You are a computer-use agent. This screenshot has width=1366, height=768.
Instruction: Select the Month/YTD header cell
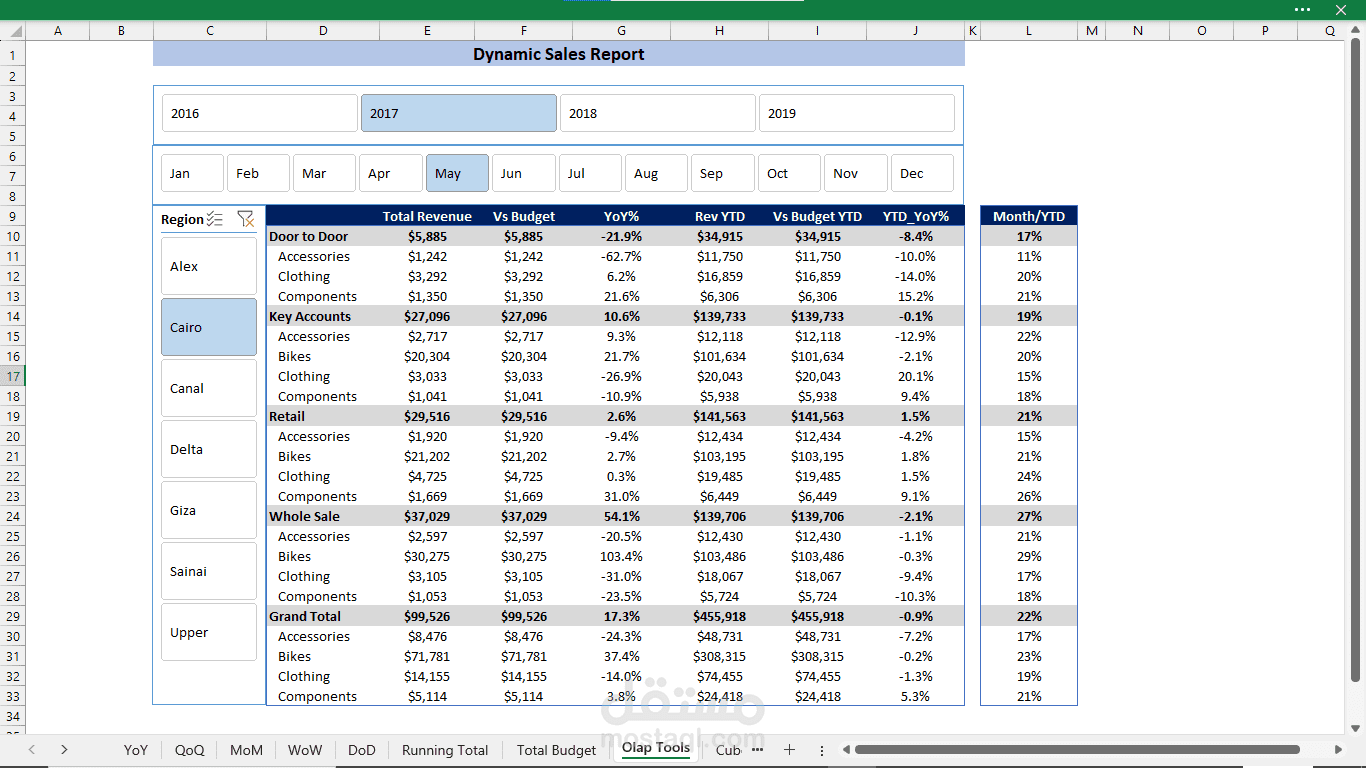click(1029, 216)
